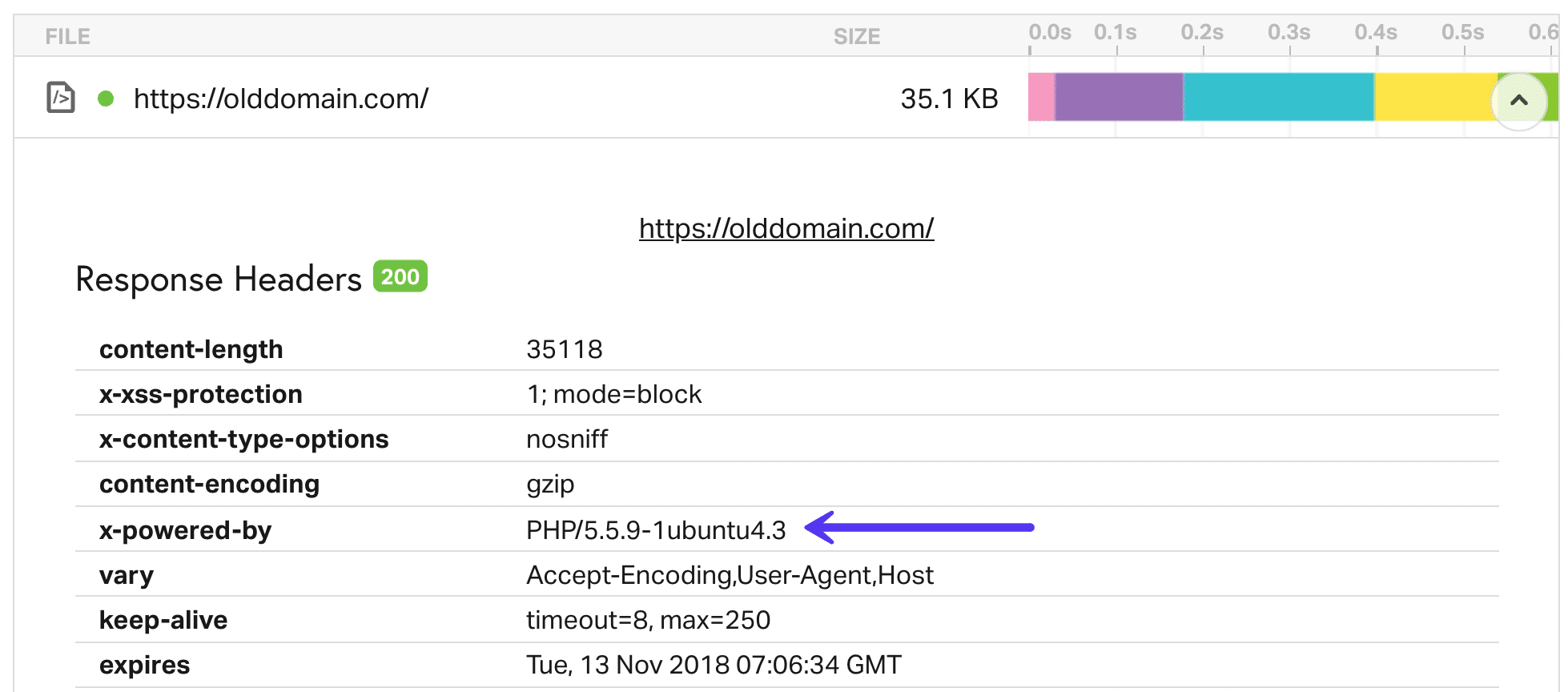
Task: Select the FILE column header
Action: [68, 35]
